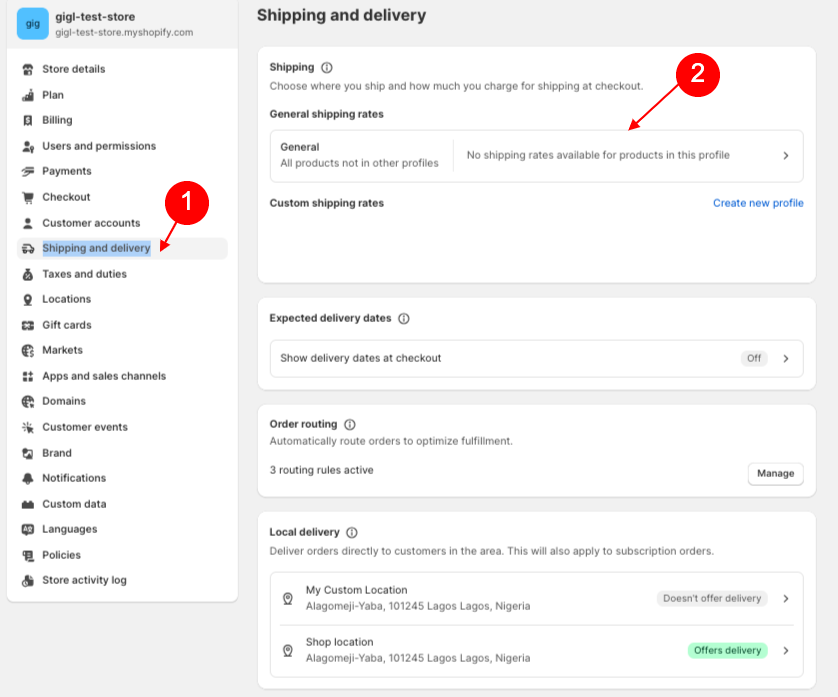
Task: Expand Shop location delivery settings arrow
Action: point(786,650)
